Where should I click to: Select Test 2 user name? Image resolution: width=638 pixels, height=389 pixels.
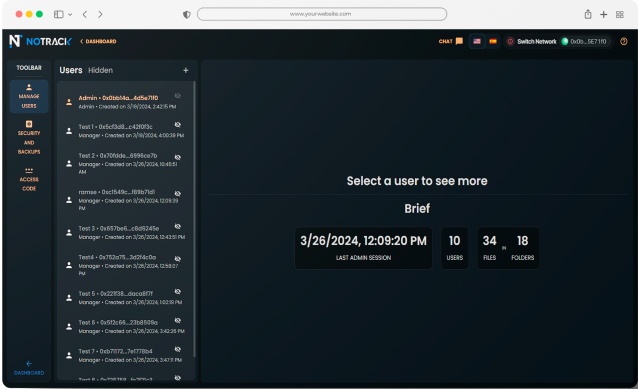(x=118, y=155)
